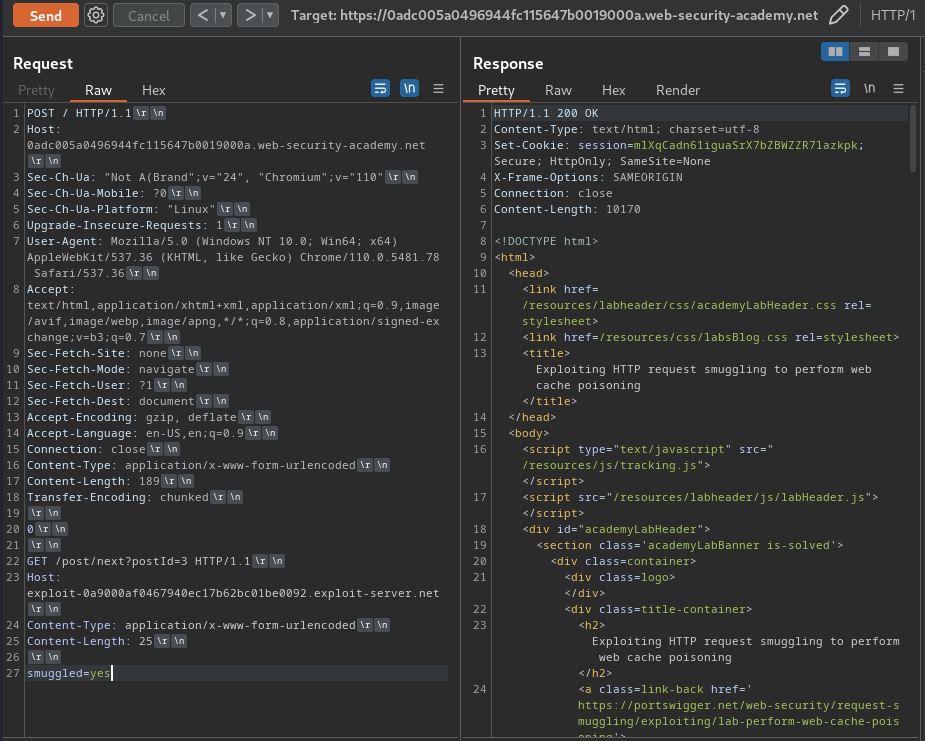Click the Target URL text
Screen dimensions: 925x741
pyautogui.click(x=554, y=15)
